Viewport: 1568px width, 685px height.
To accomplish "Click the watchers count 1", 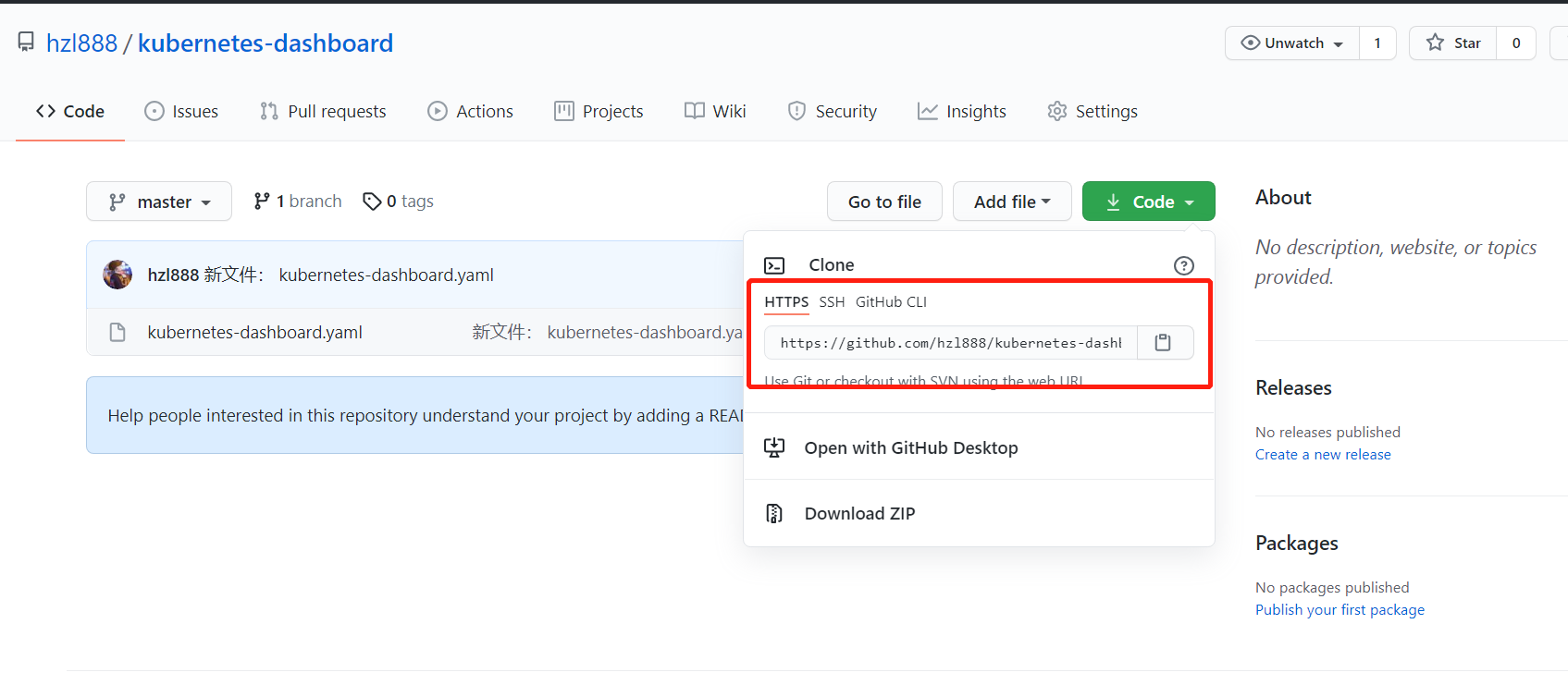I will 1377,43.
